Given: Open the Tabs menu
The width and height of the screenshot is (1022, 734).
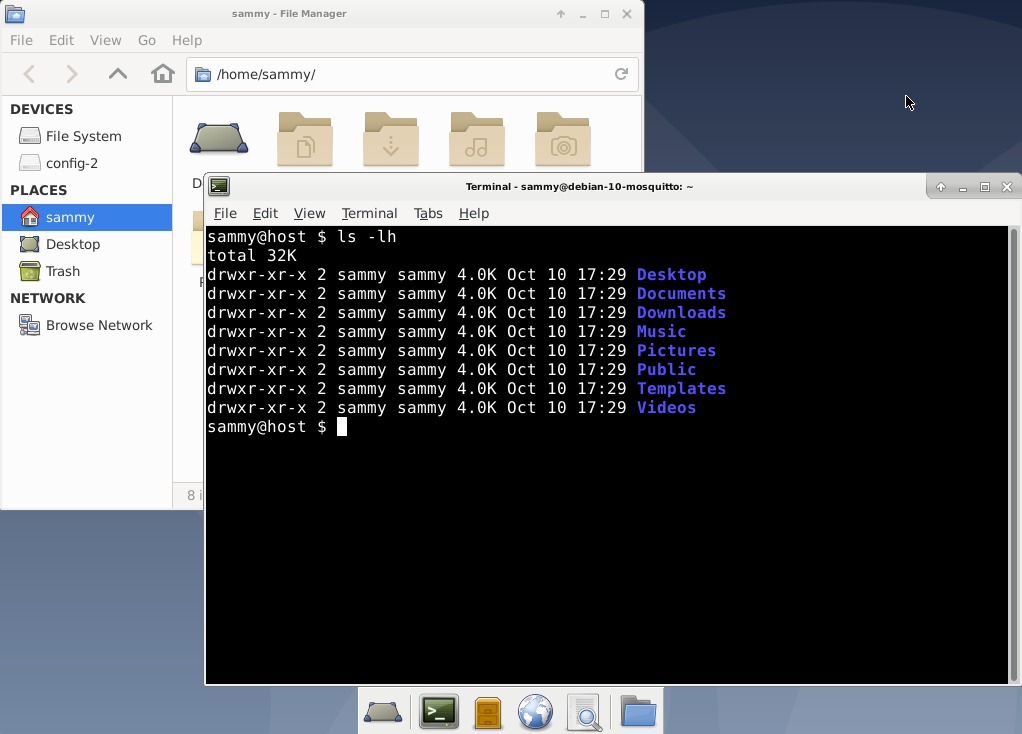Looking at the screenshot, I should [x=428, y=213].
